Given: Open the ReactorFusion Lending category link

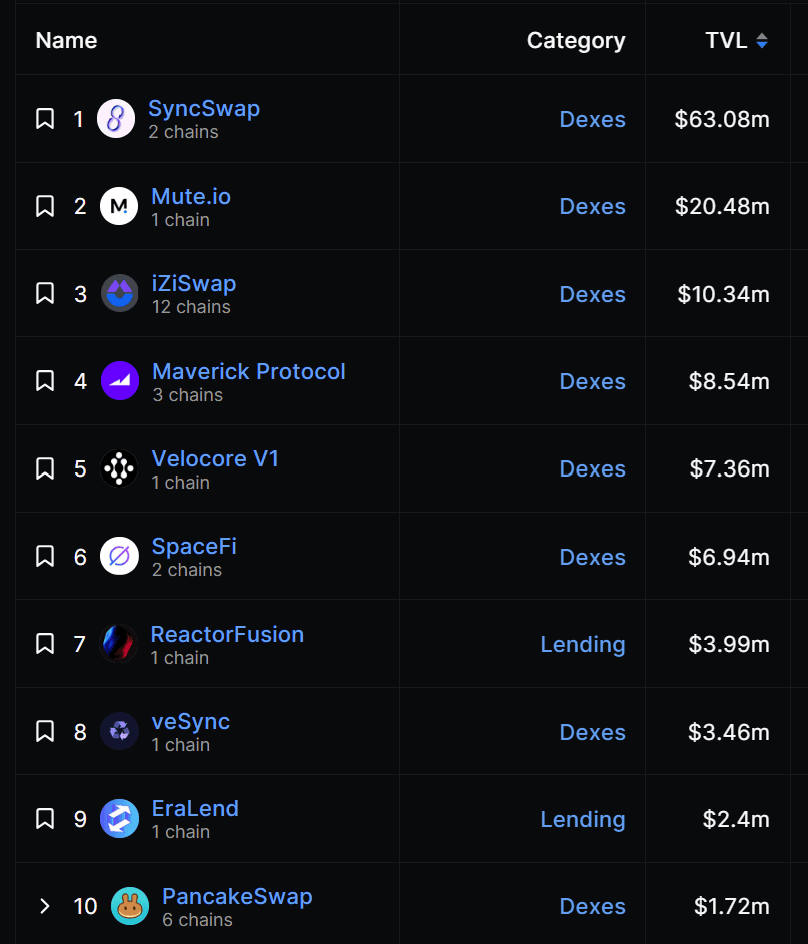Looking at the screenshot, I should [x=583, y=644].
